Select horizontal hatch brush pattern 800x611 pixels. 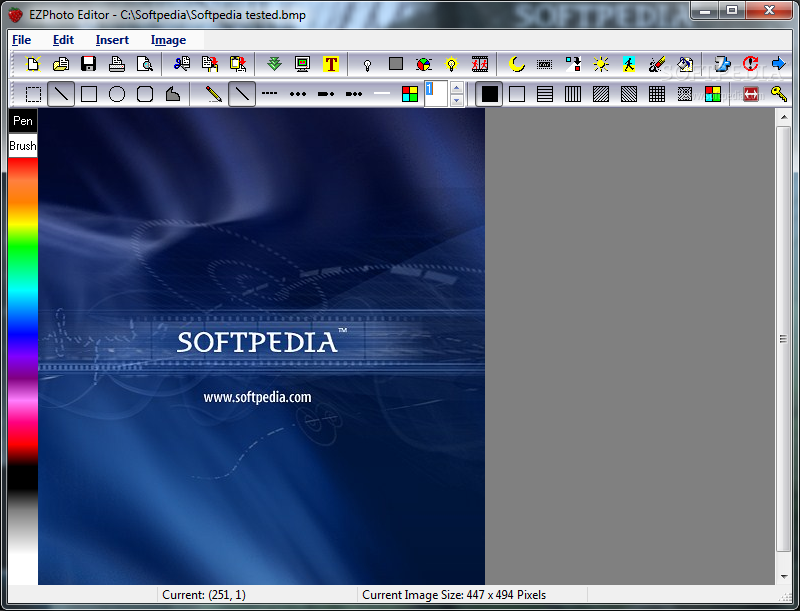pyautogui.click(x=545, y=94)
